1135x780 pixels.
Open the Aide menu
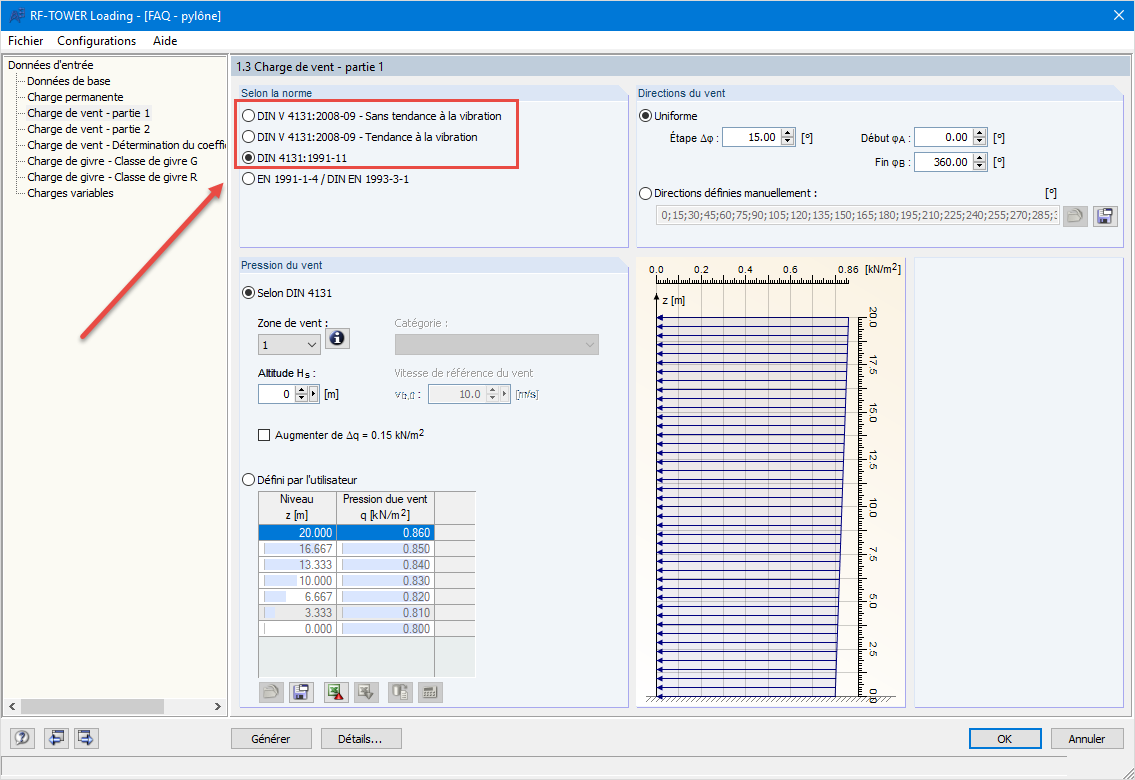165,41
